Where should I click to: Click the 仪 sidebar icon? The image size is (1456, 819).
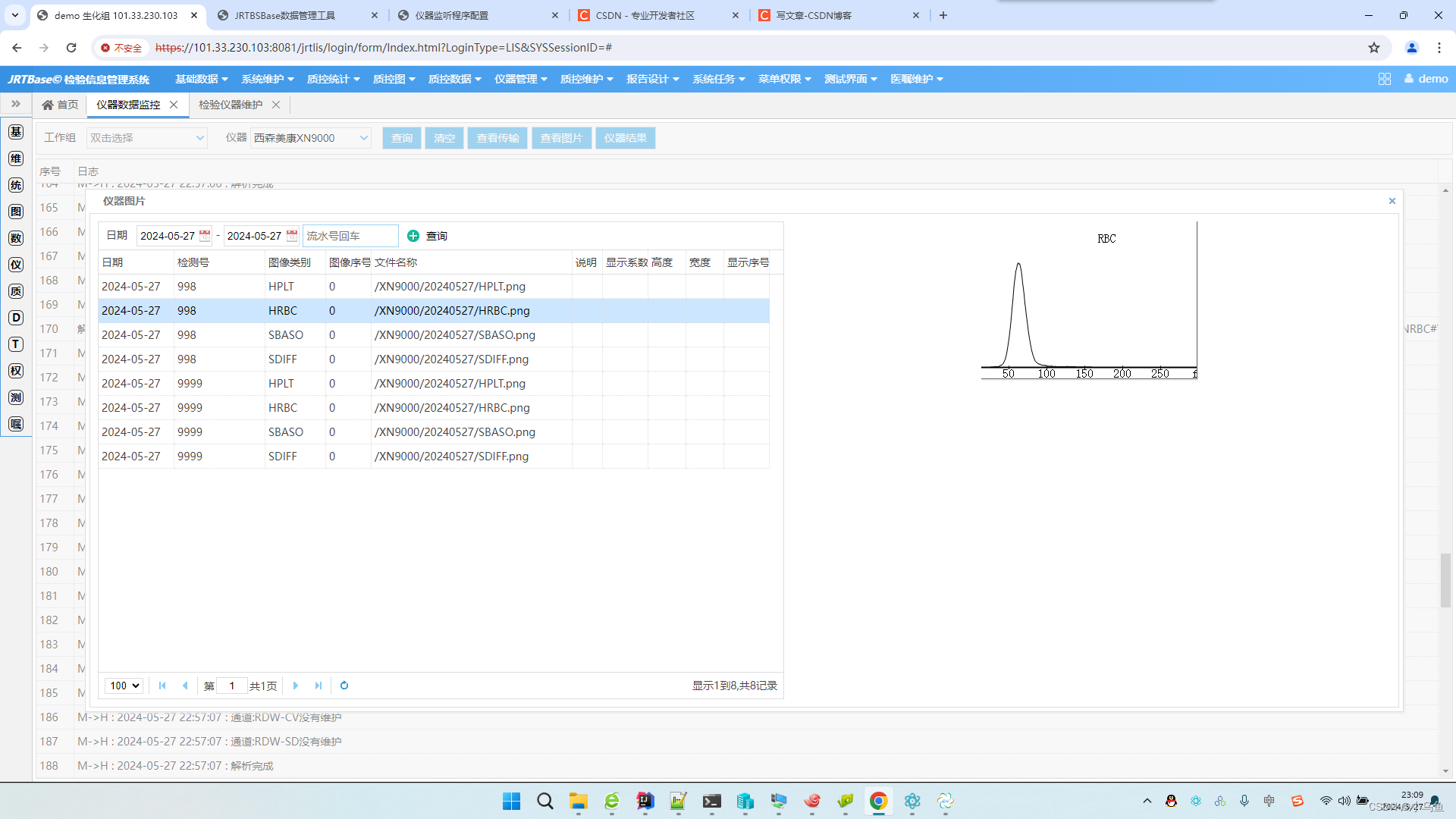pyautogui.click(x=16, y=265)
